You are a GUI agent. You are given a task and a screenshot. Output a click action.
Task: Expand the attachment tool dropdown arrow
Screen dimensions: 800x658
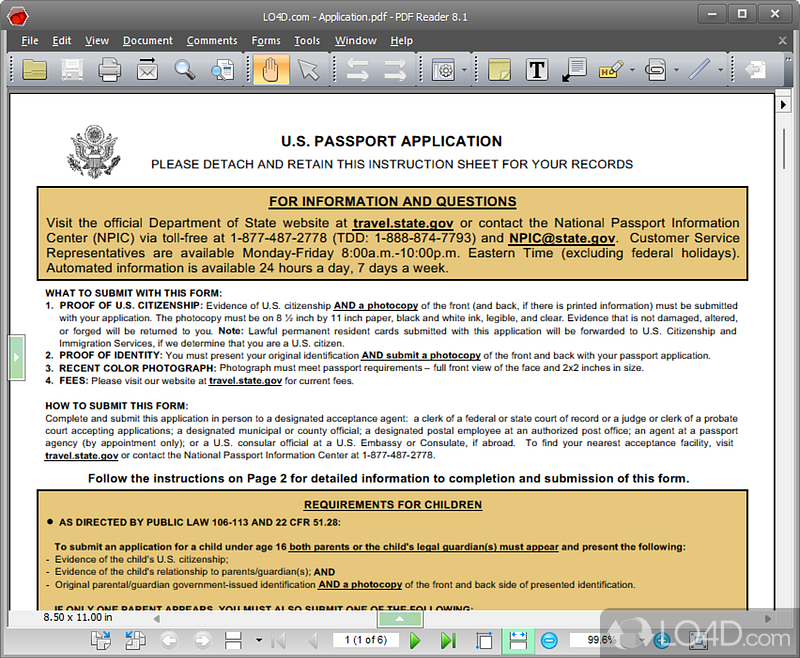coord(676,69)
